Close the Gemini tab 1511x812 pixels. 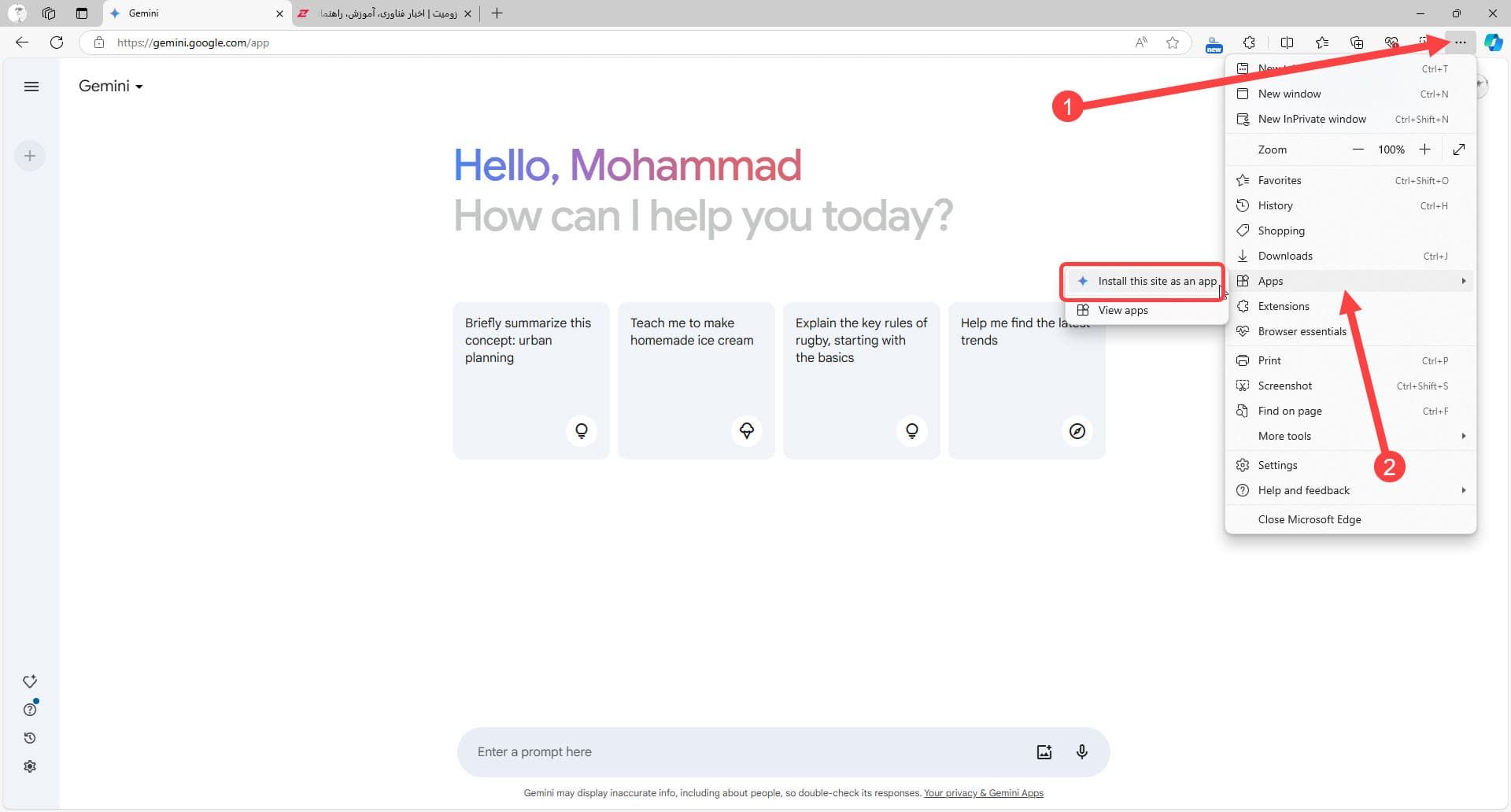(x=279, y=13)
